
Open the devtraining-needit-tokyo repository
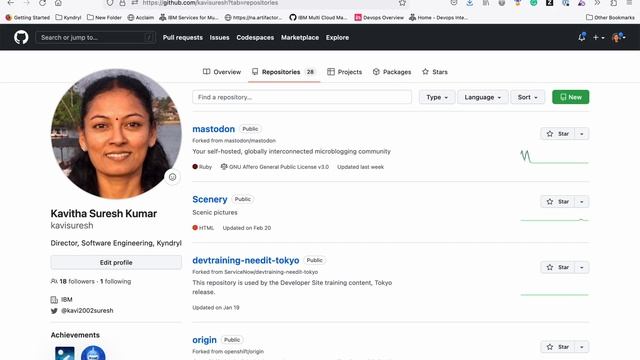click(246, 260)
